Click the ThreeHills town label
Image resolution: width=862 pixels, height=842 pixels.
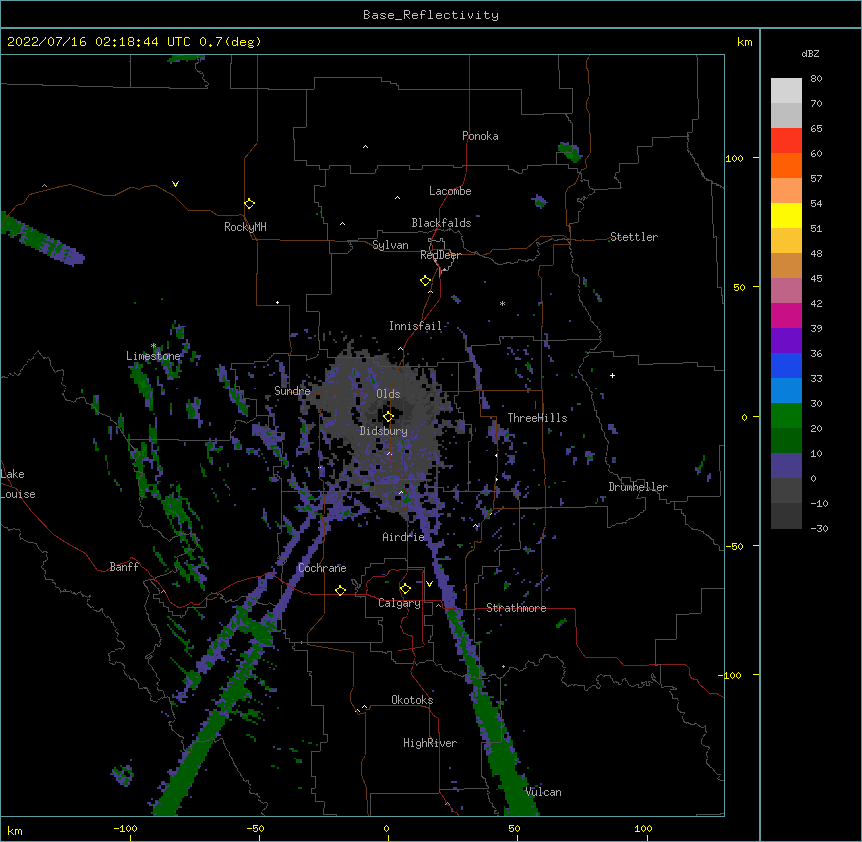(x=537, y=418)
